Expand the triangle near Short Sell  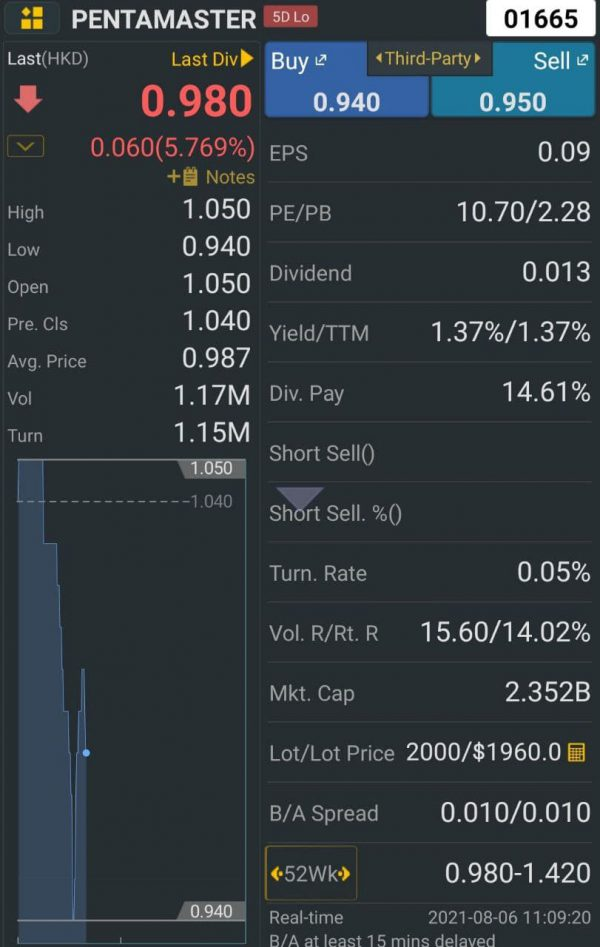300,498
